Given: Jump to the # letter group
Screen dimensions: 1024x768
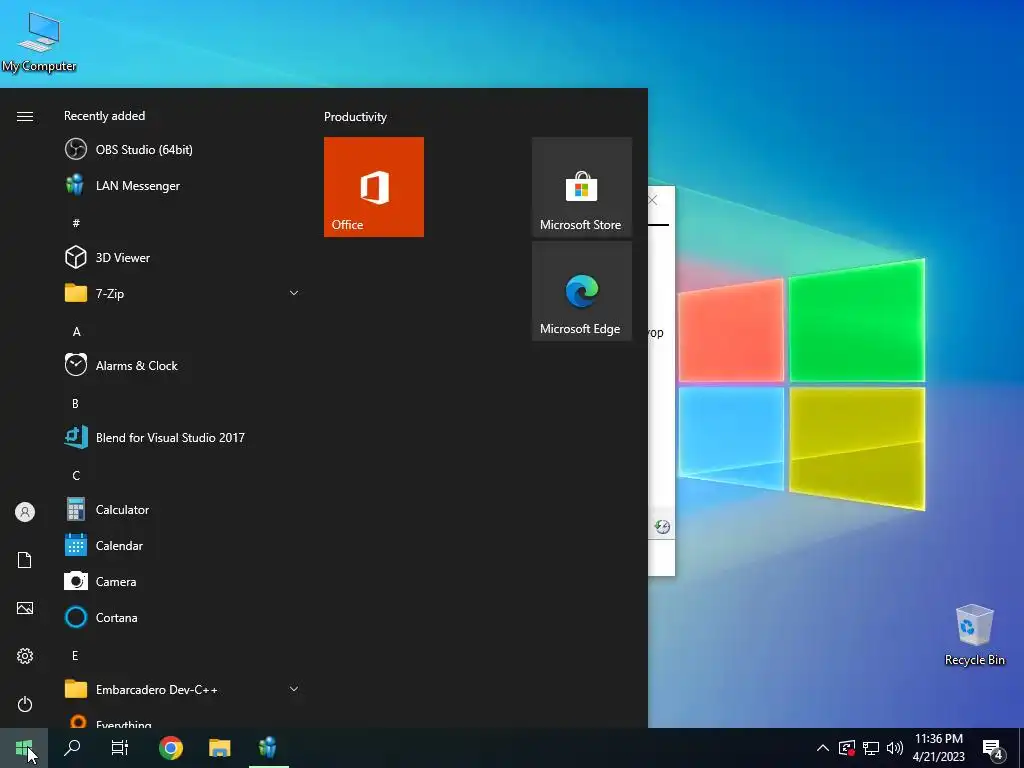Looking at the screenshot, I should (x=76, y=223).
